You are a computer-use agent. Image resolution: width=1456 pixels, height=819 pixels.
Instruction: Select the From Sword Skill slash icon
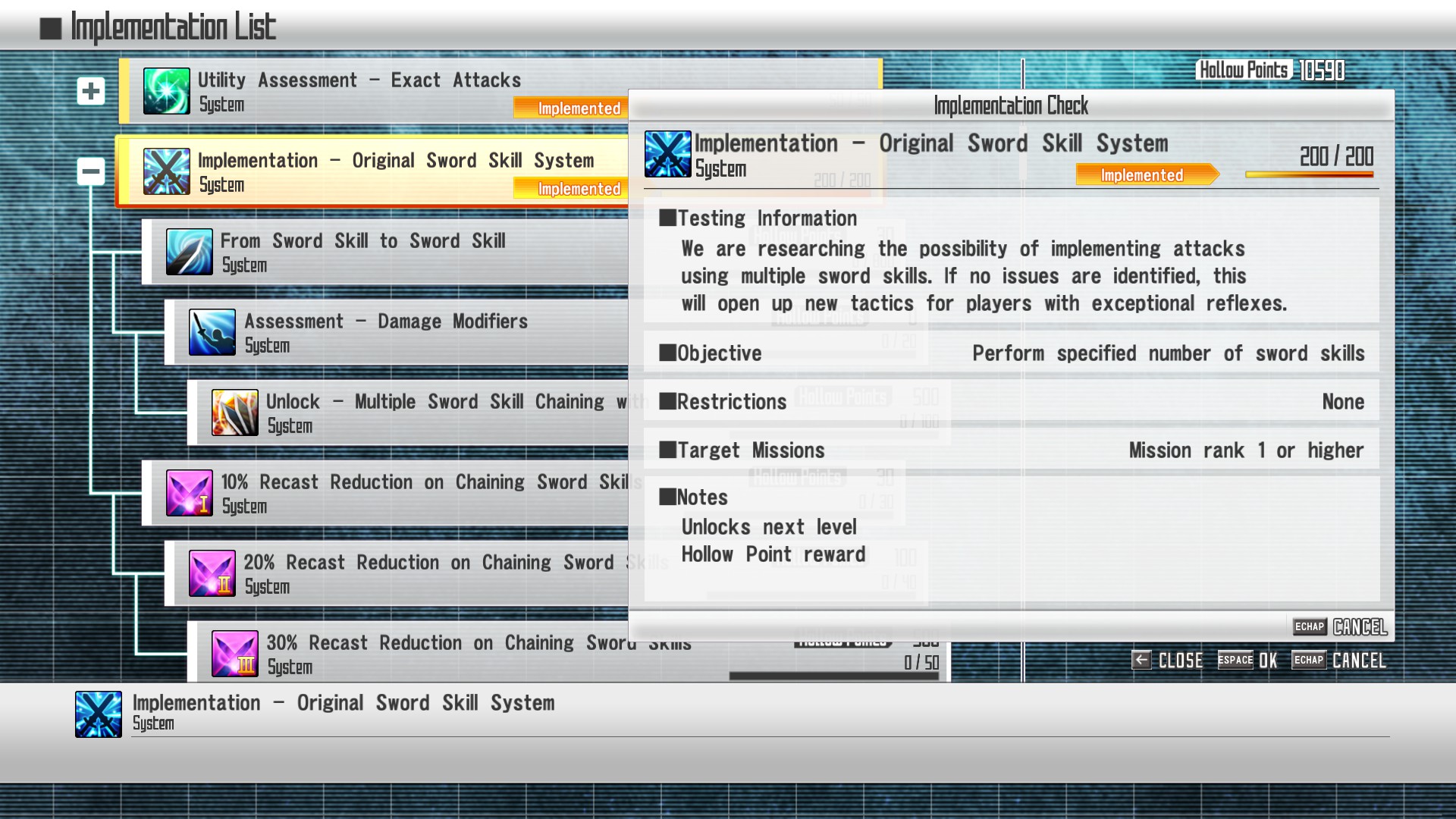coord(189,252)
